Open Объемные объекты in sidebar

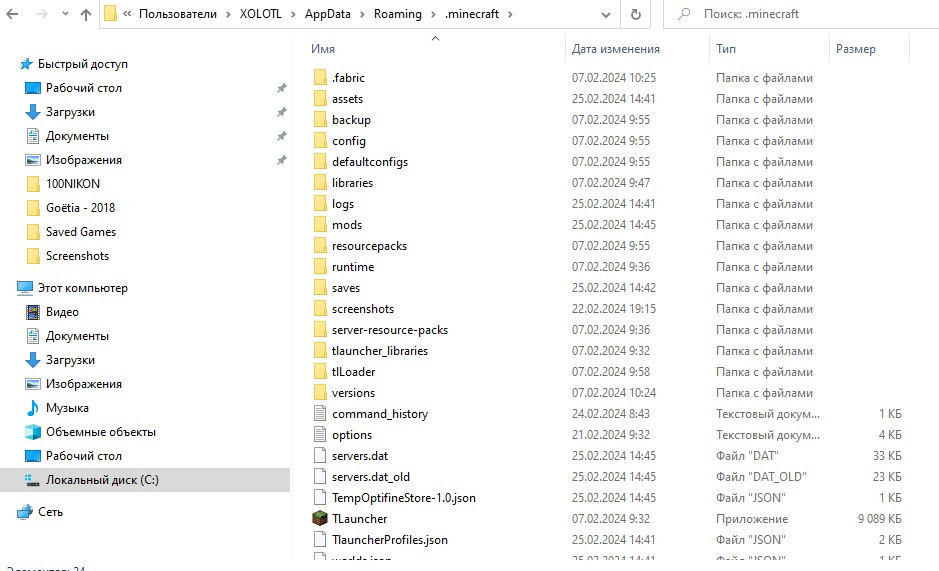(101, 432)
